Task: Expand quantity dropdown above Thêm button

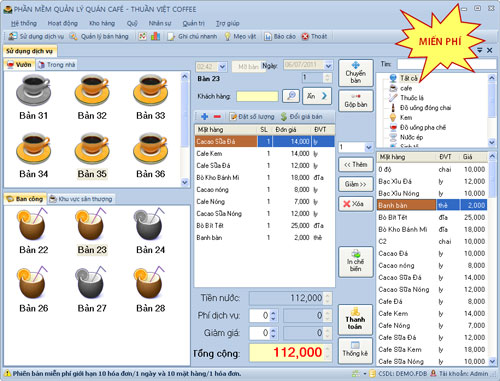Action: [368, 147]
